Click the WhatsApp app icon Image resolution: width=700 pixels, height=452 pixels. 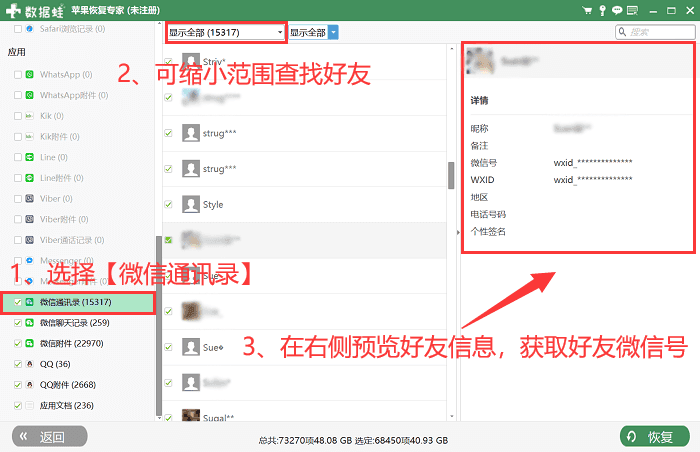click(29, 75)
